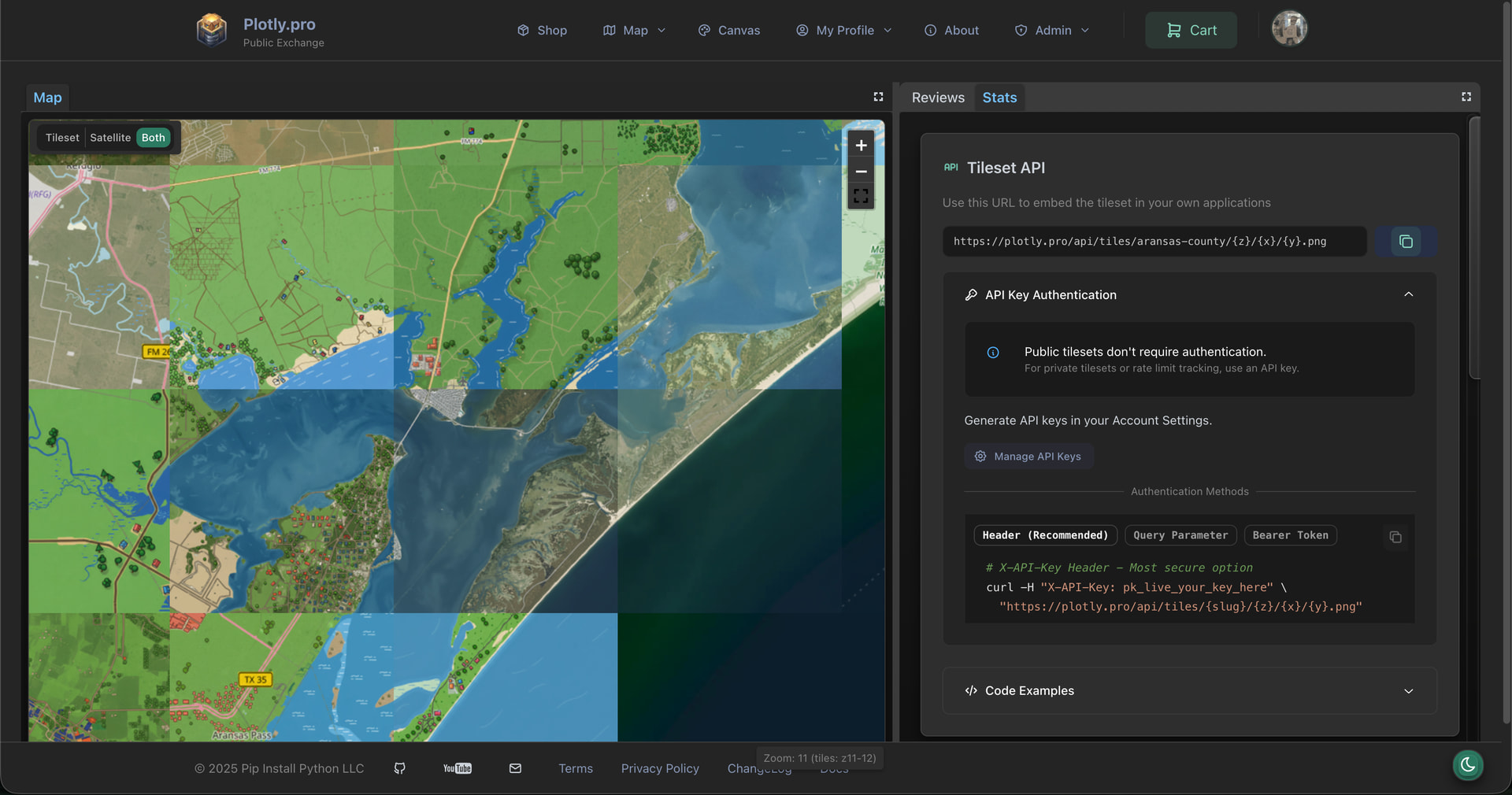Collapse the API Key Authentication section

(1408, 294)
